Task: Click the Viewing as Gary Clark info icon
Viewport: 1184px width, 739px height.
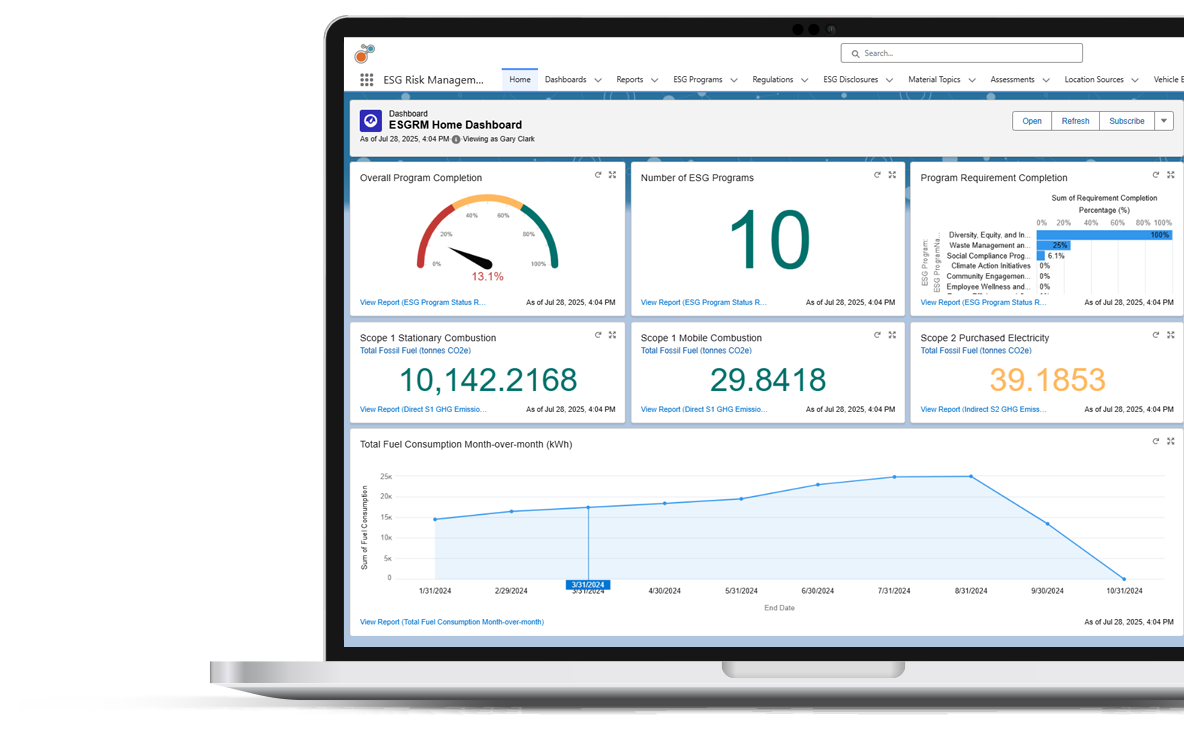Action: pos(456,139)
